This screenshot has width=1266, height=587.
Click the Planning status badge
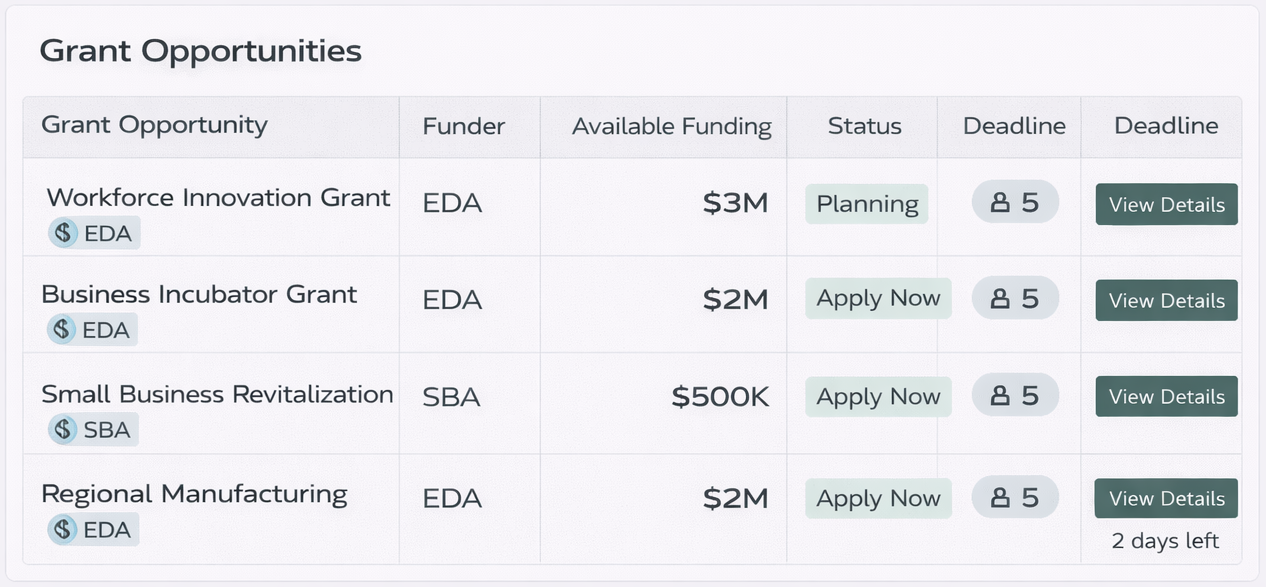coord(867,204)
